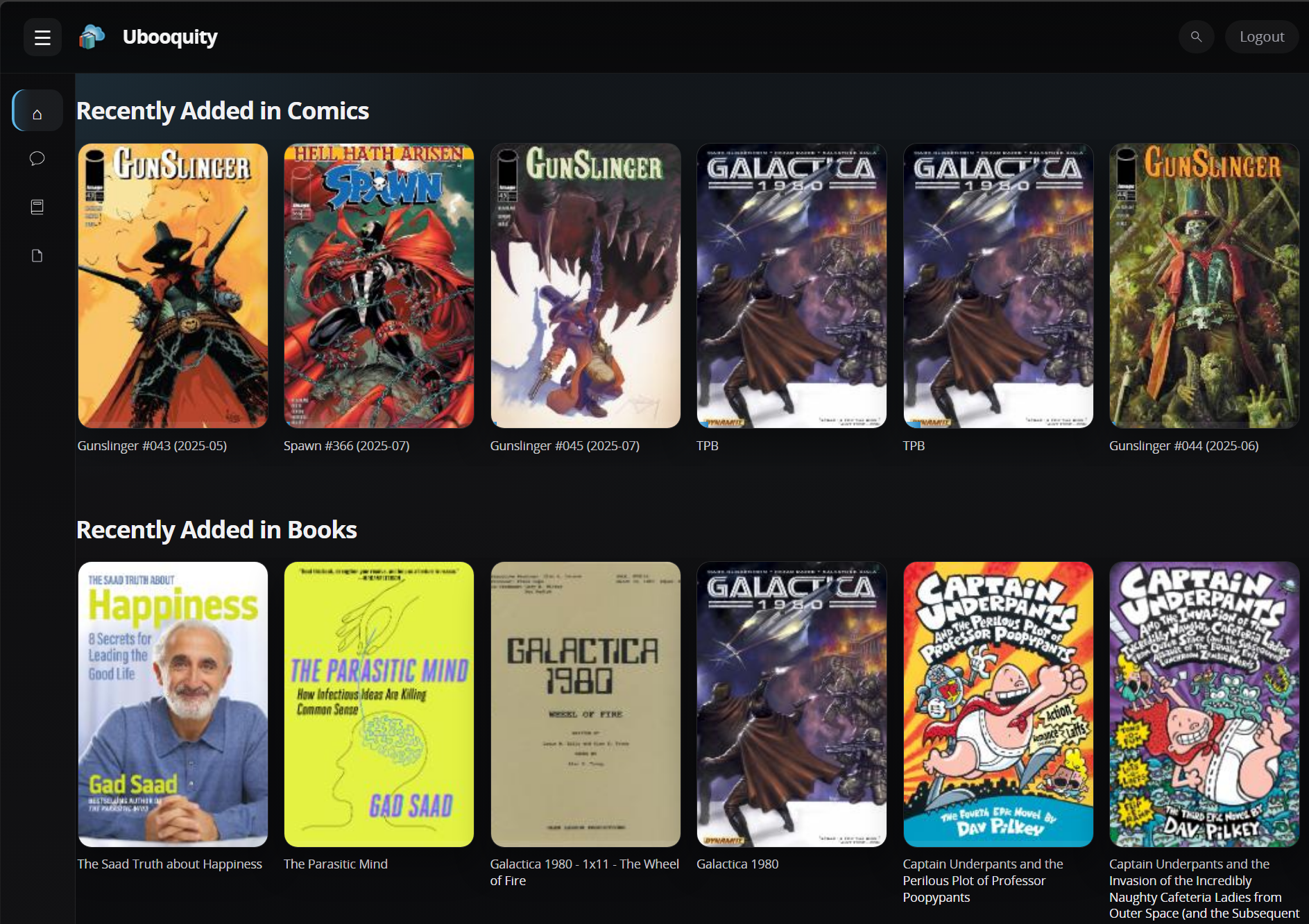
Task: Open Galactica 1980 Wheel of Fire script cover
Action: point(585,704)
